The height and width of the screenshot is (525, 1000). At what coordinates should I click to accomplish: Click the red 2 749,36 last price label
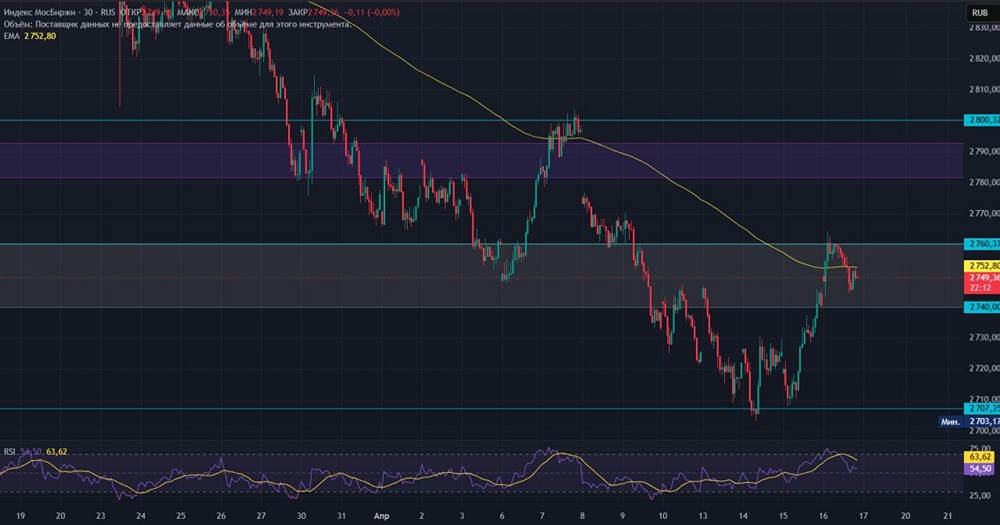tap(982, 277)
